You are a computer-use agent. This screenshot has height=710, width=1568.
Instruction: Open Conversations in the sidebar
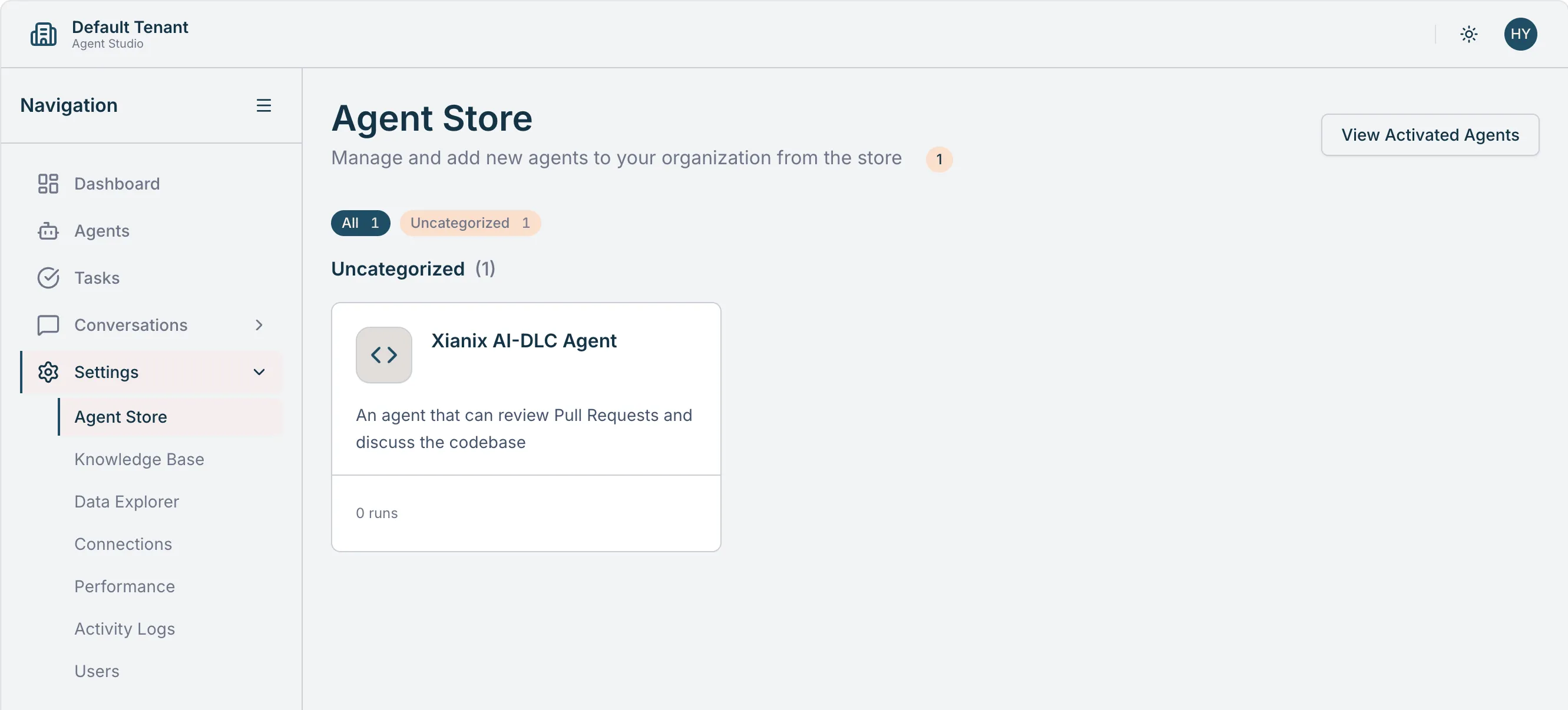click(151, 325)
